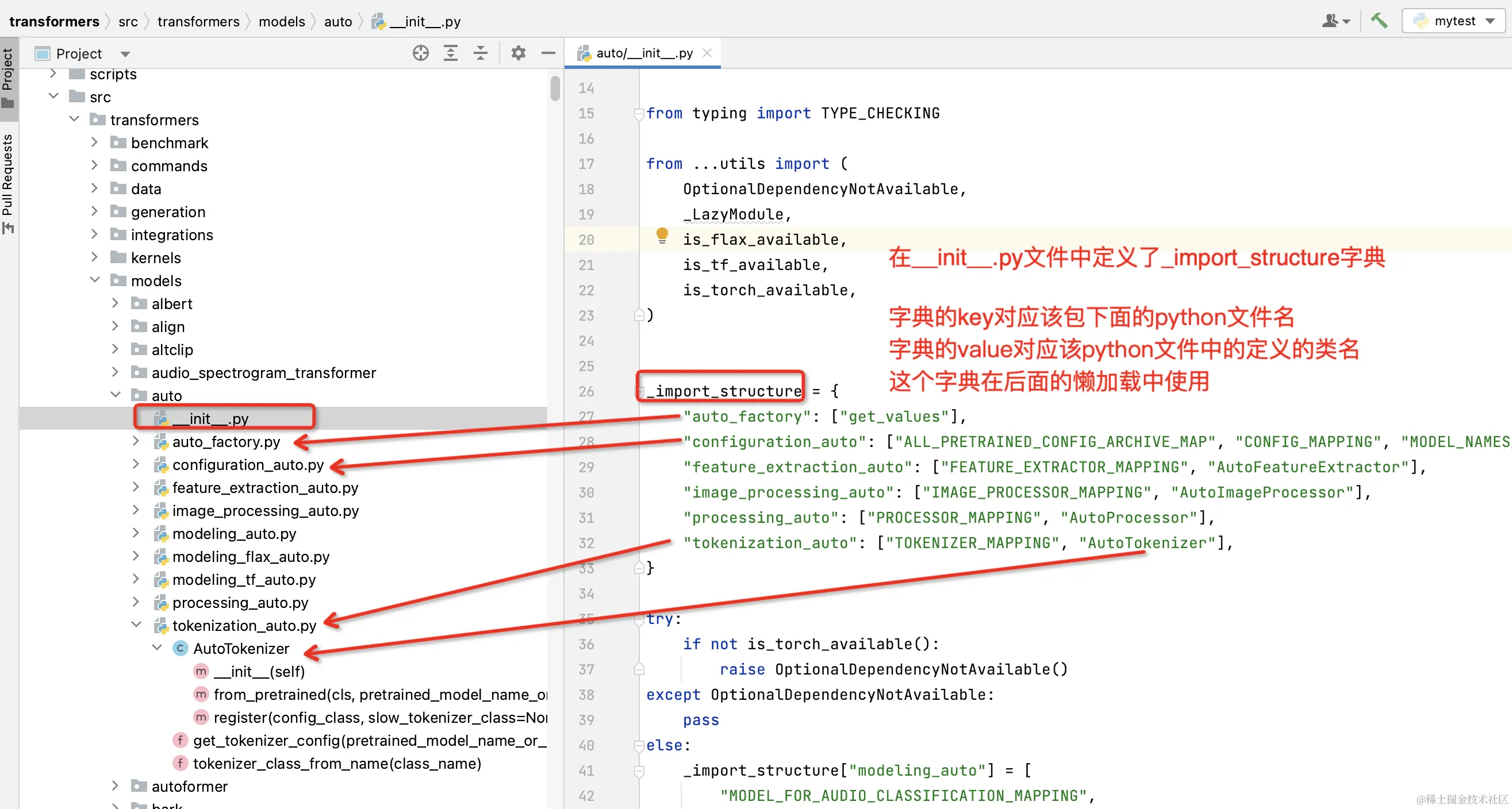Open the Pull Requests side tab
The width and height of the screenshot is (1512, 809).
click(7, 182)
